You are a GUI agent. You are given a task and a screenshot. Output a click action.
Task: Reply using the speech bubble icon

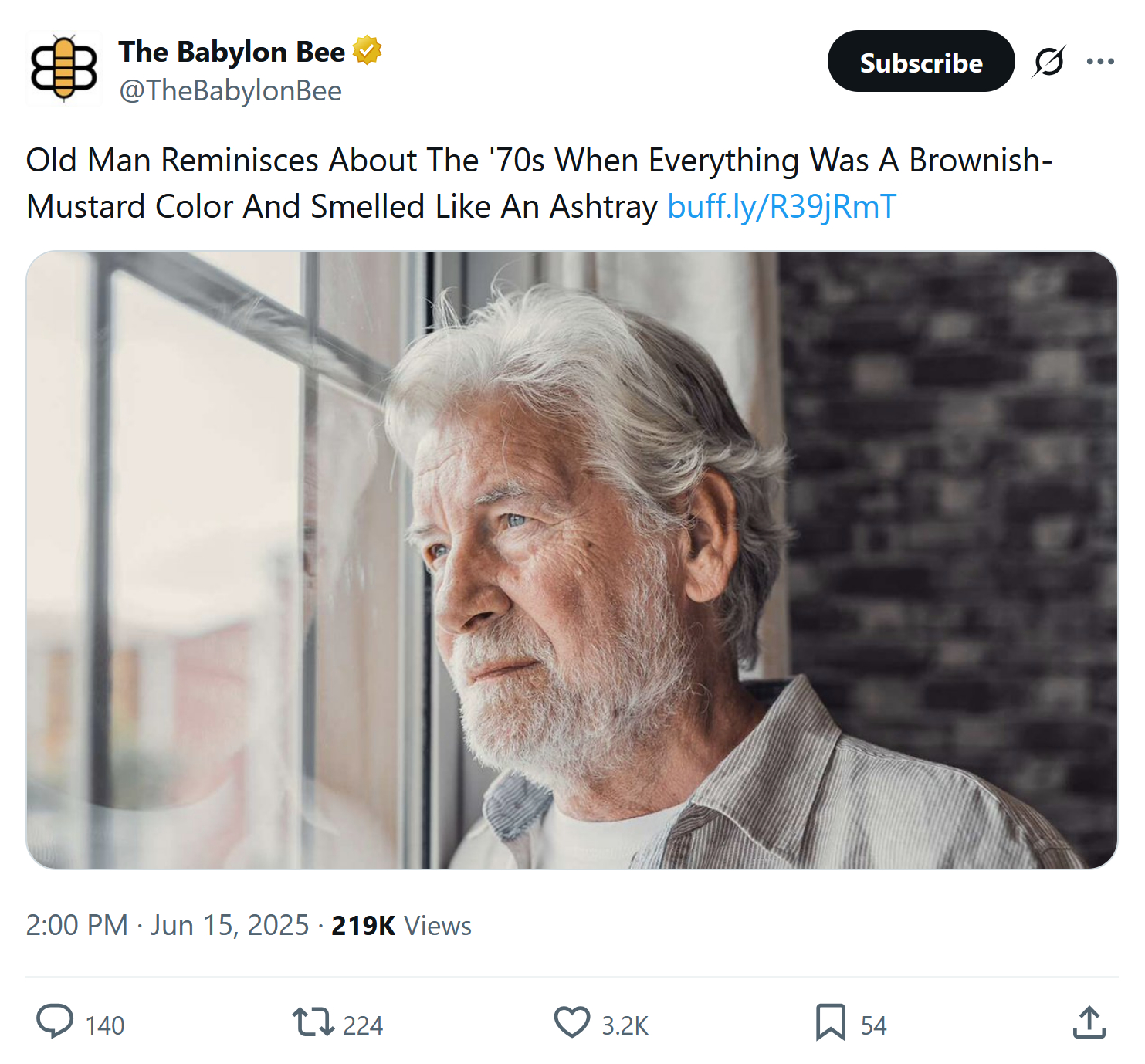tap(55, 1022)
